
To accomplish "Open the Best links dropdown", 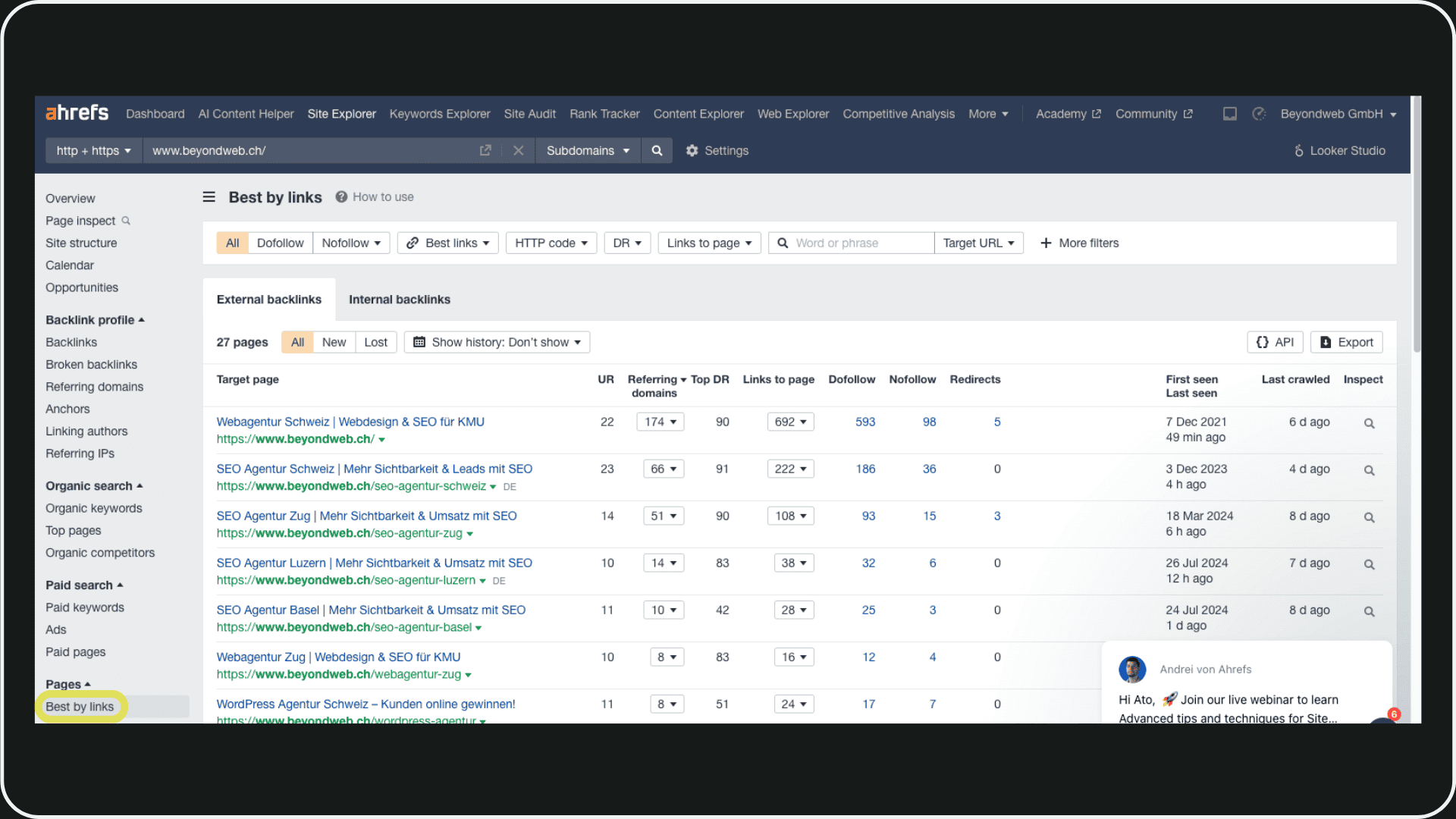I will click(448, 243).
